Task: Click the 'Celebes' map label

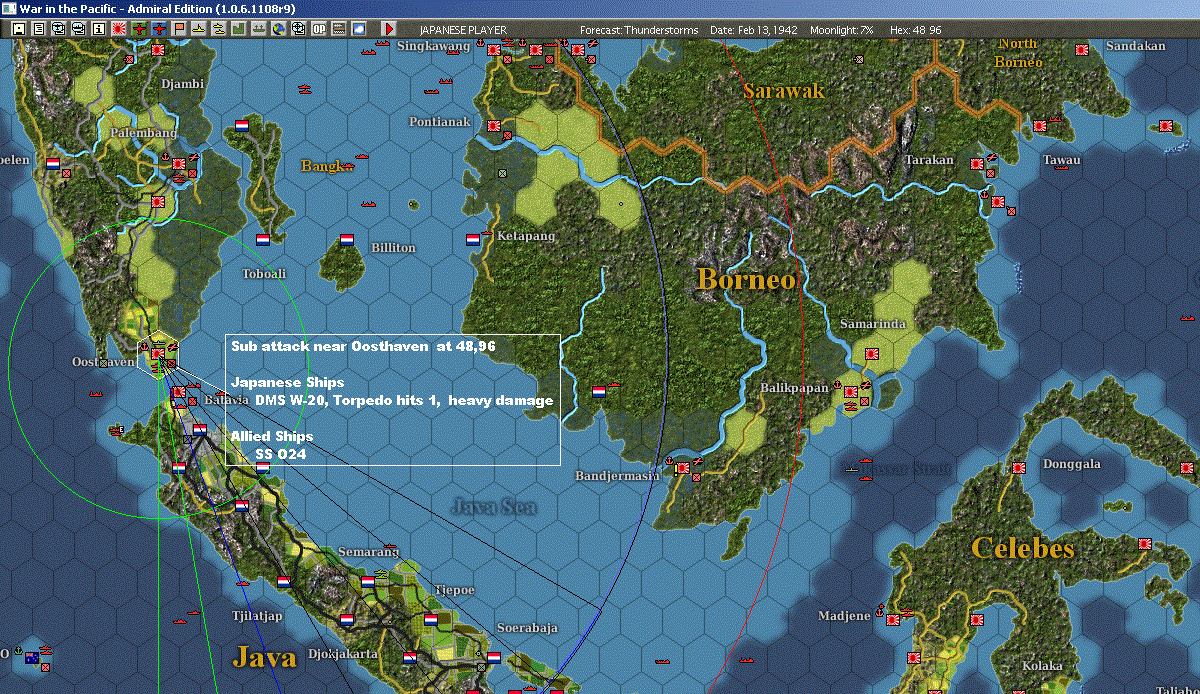Action: pos(1023,548)
